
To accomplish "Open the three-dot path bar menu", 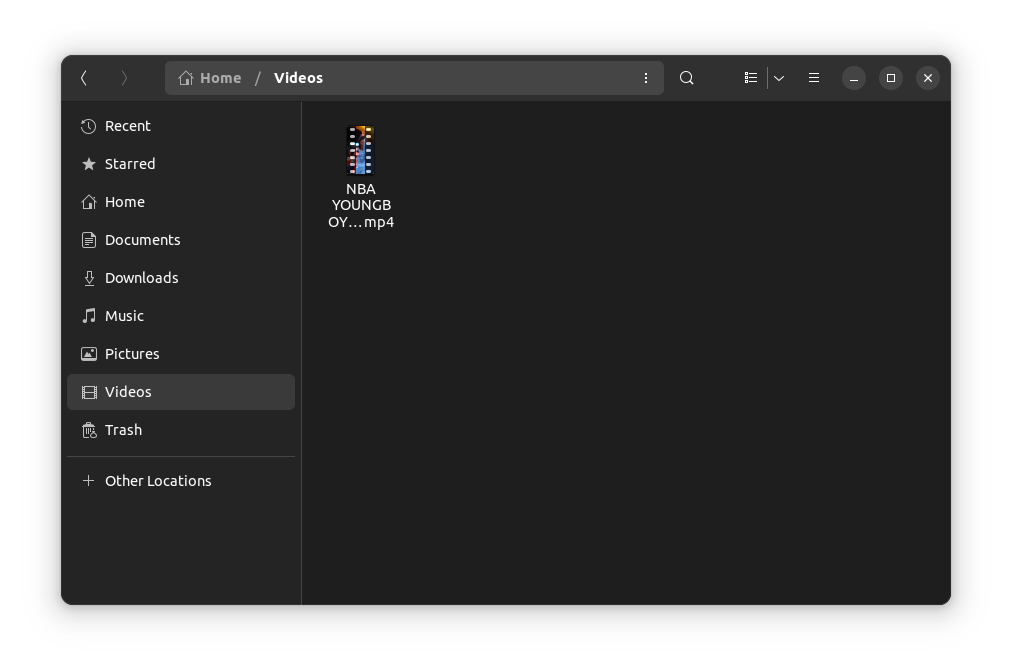I will [x=645, y=77].
